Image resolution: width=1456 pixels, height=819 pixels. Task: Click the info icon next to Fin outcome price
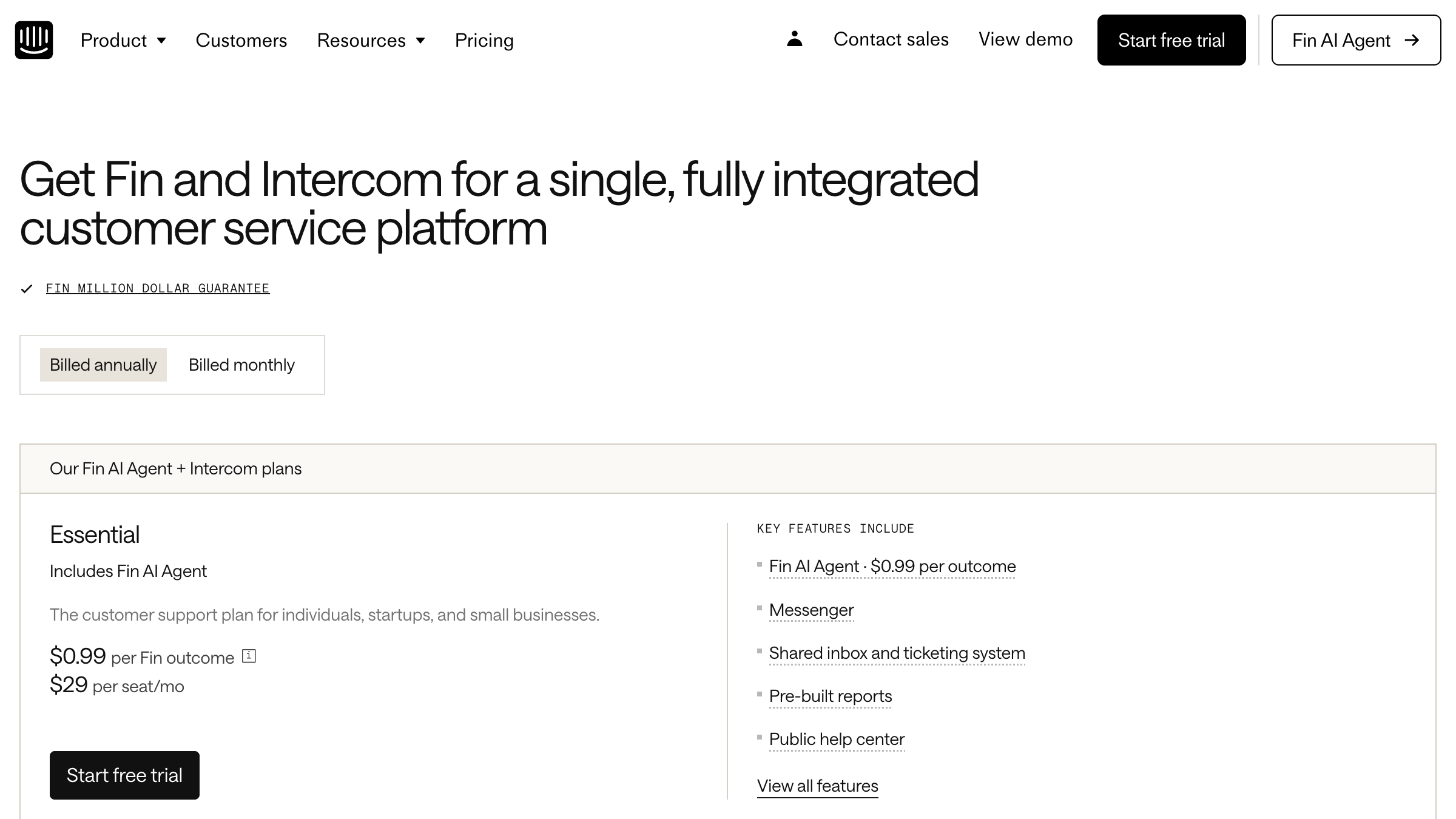pos(248,656)
